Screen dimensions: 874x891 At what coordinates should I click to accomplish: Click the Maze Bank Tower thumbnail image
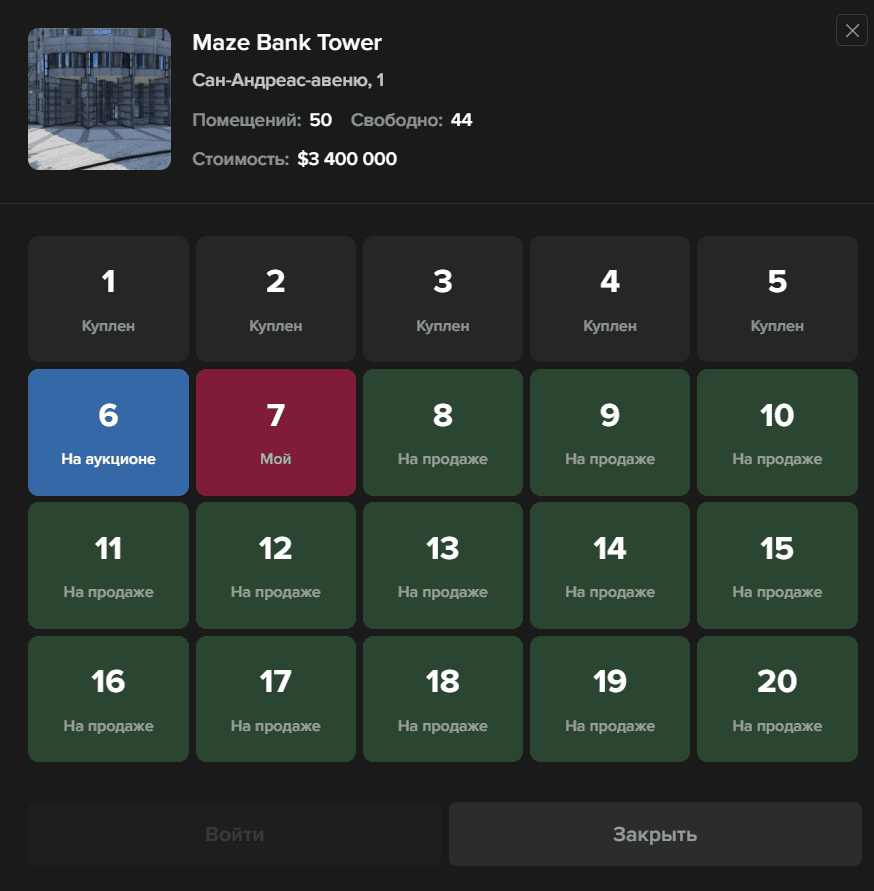coord(99,99)
